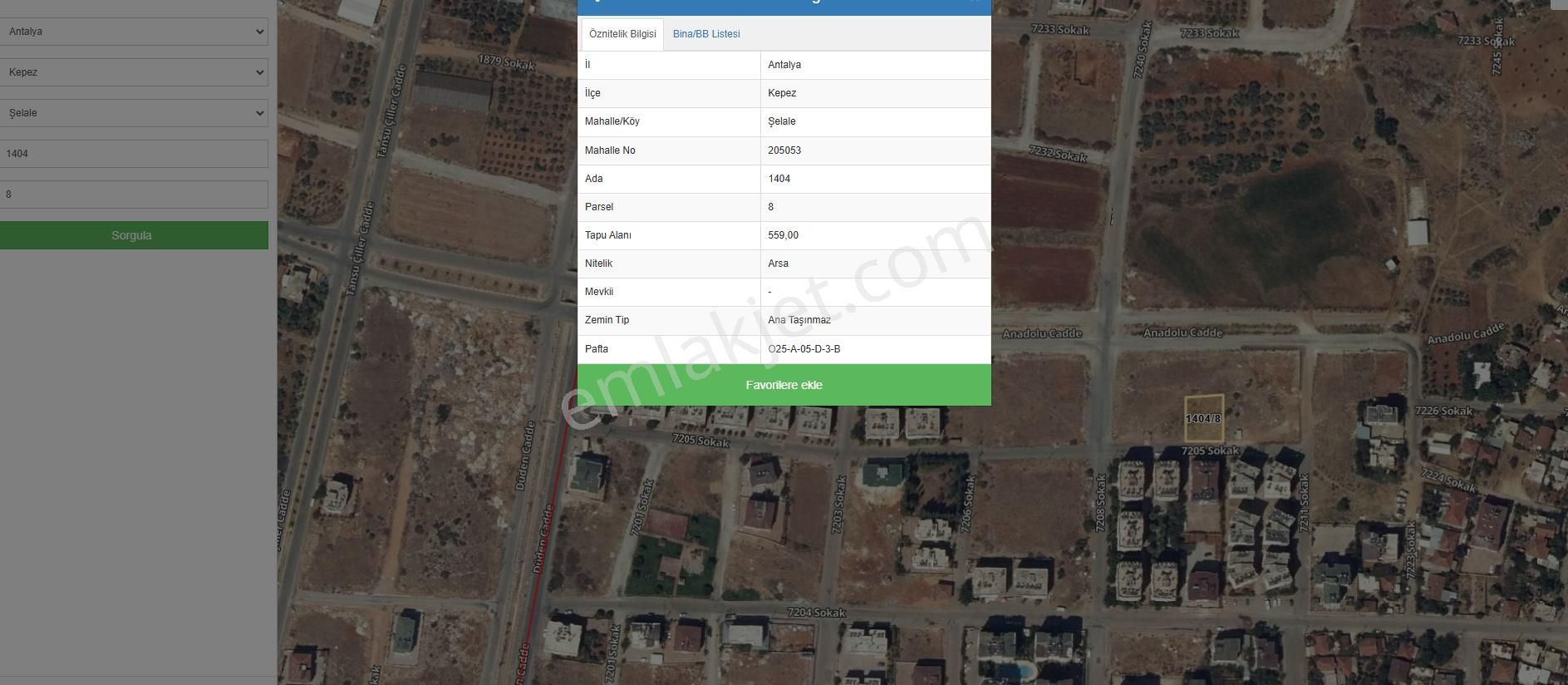Image resolution: width=1568 pixels, height=685 pixels.
Task: Click the Favorilere ekle button
Action: pyautogui.click(x=784, y=385)
